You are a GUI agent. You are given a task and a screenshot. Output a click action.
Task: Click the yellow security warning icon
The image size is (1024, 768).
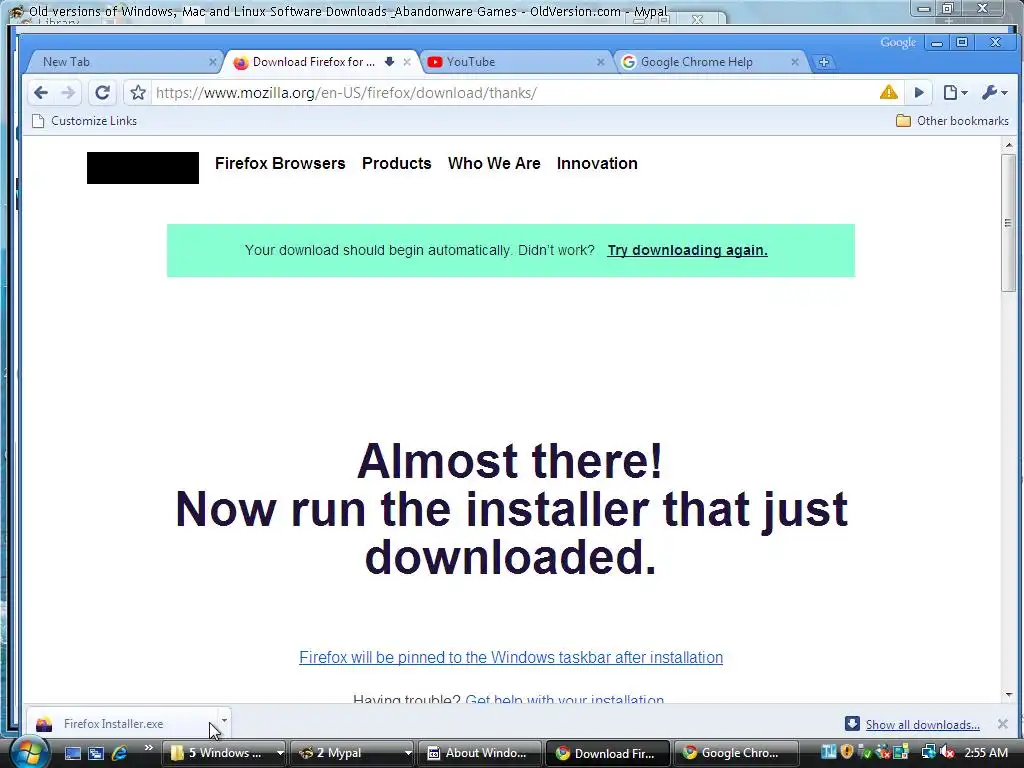pos(888,93)
